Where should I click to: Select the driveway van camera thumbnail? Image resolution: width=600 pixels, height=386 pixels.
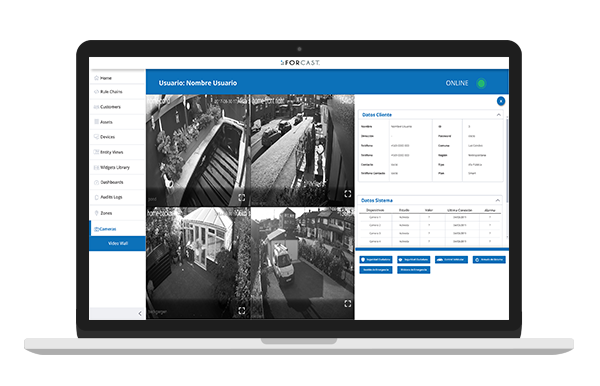[x=303, y=263]
